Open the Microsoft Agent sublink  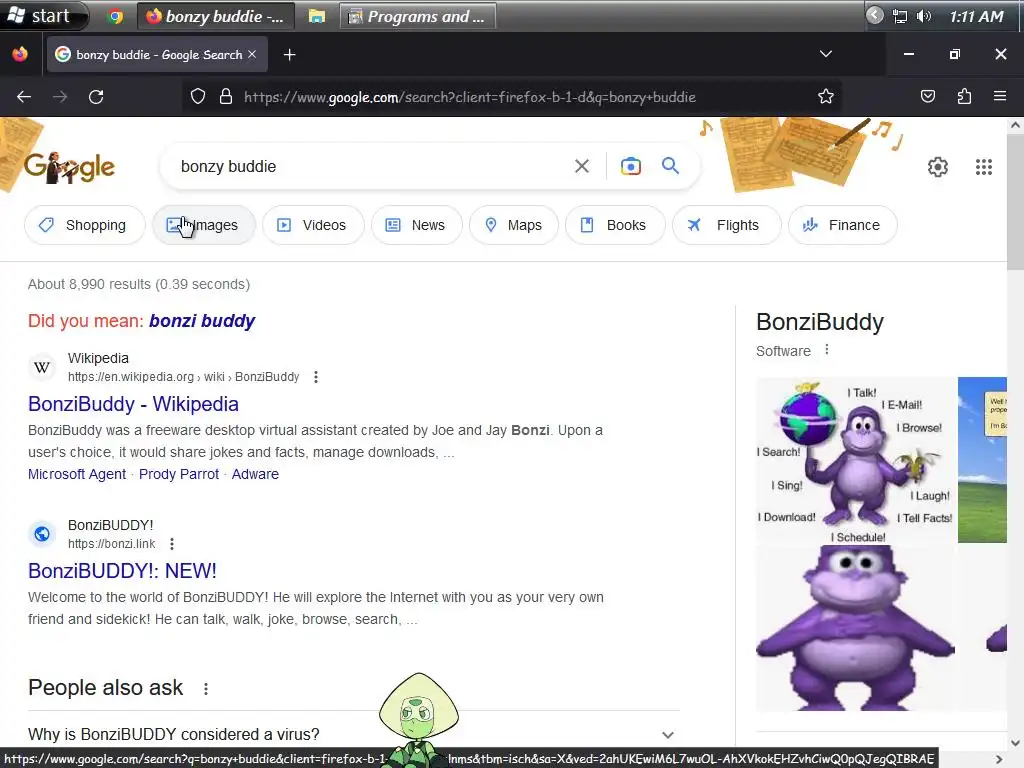coord(77,474)
